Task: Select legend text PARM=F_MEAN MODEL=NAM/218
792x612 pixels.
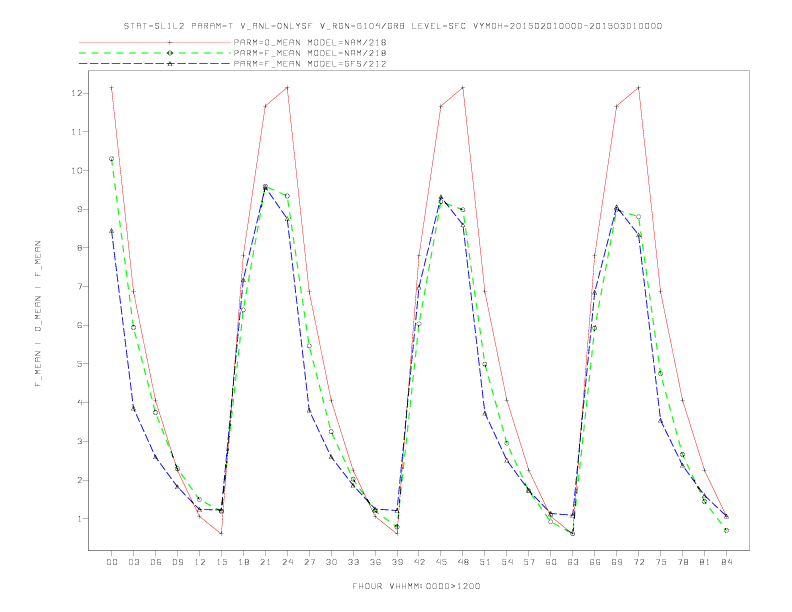Action: (x=310, y=53)
